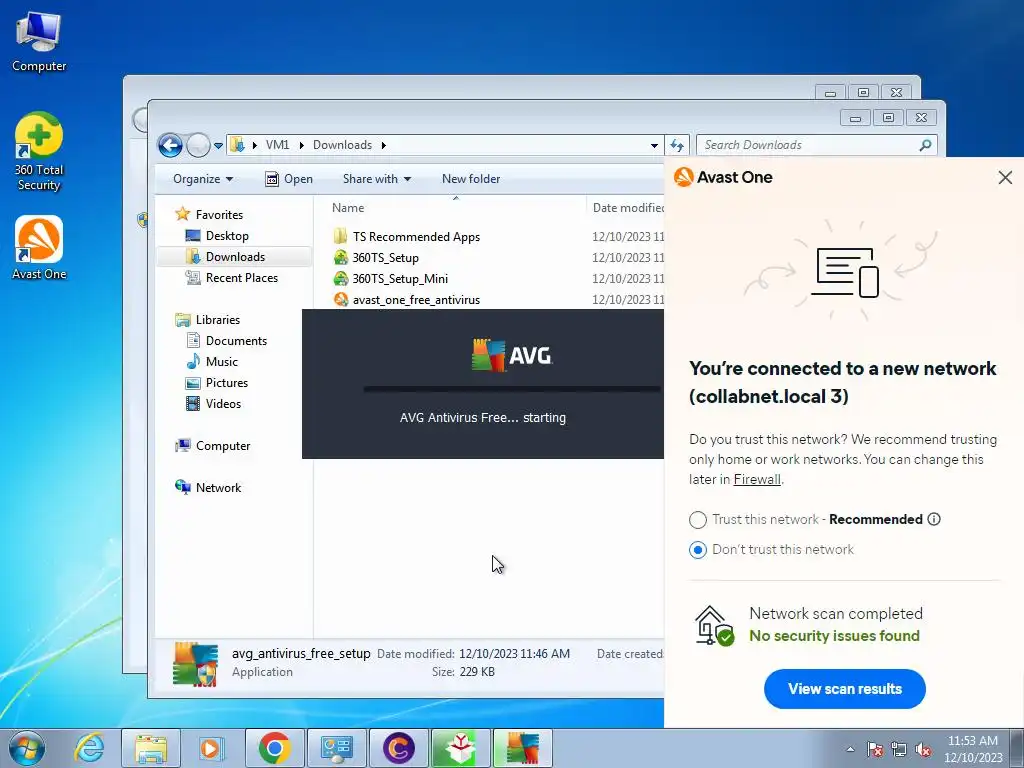Click New folder in toolbar
The image size is (1024, 768).
[471, 179]
